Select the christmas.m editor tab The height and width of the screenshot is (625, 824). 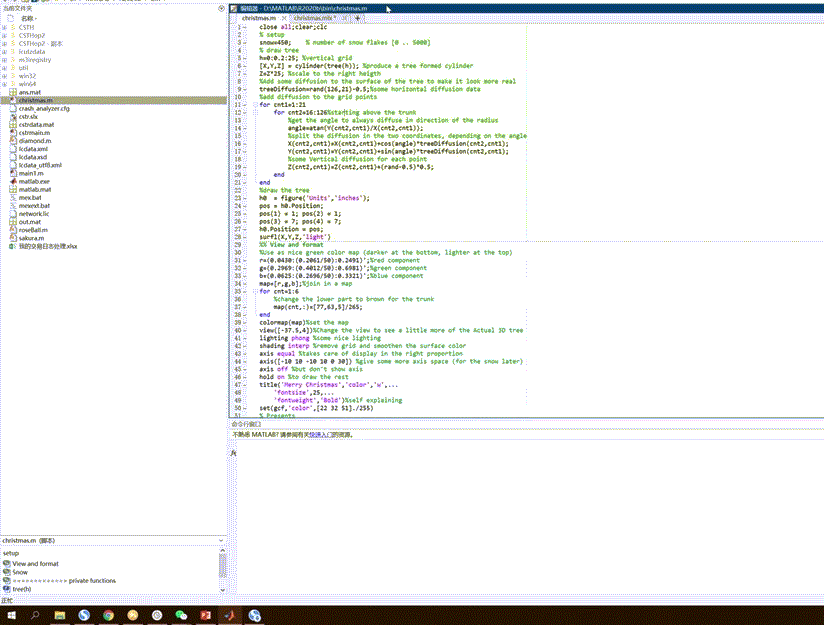tap(258, 18)
